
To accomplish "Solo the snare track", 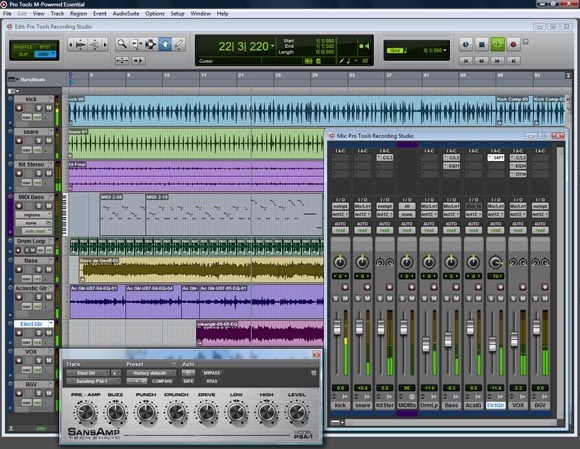I will [38, 141].
